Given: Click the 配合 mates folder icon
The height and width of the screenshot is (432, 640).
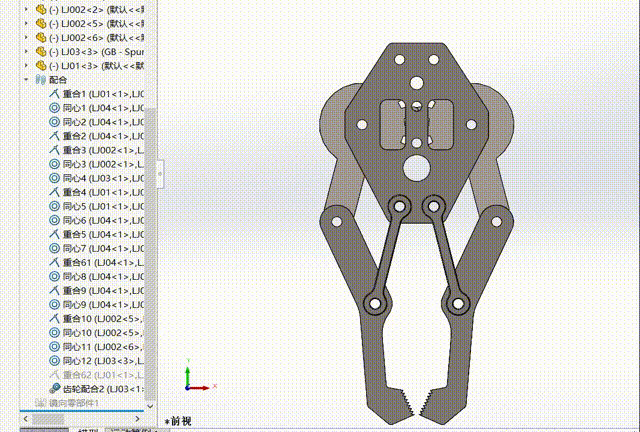Looking at the screenshot, I should pos(40,79).
